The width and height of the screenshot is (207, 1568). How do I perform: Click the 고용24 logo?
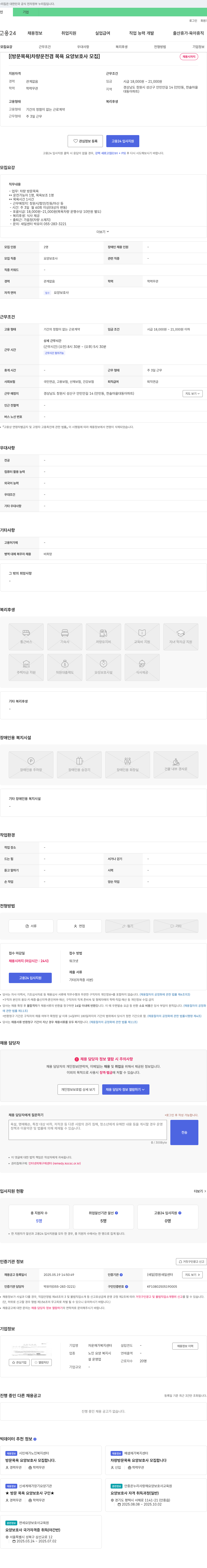[x=8, y=33]
